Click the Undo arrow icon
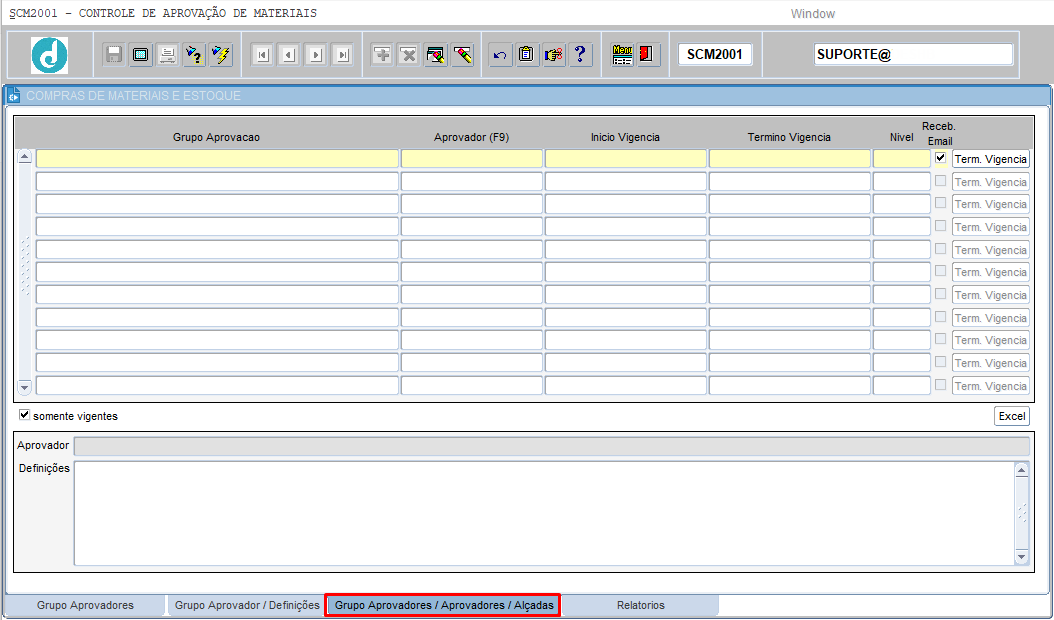The image size is (1054, 620). tap(499, 54)
